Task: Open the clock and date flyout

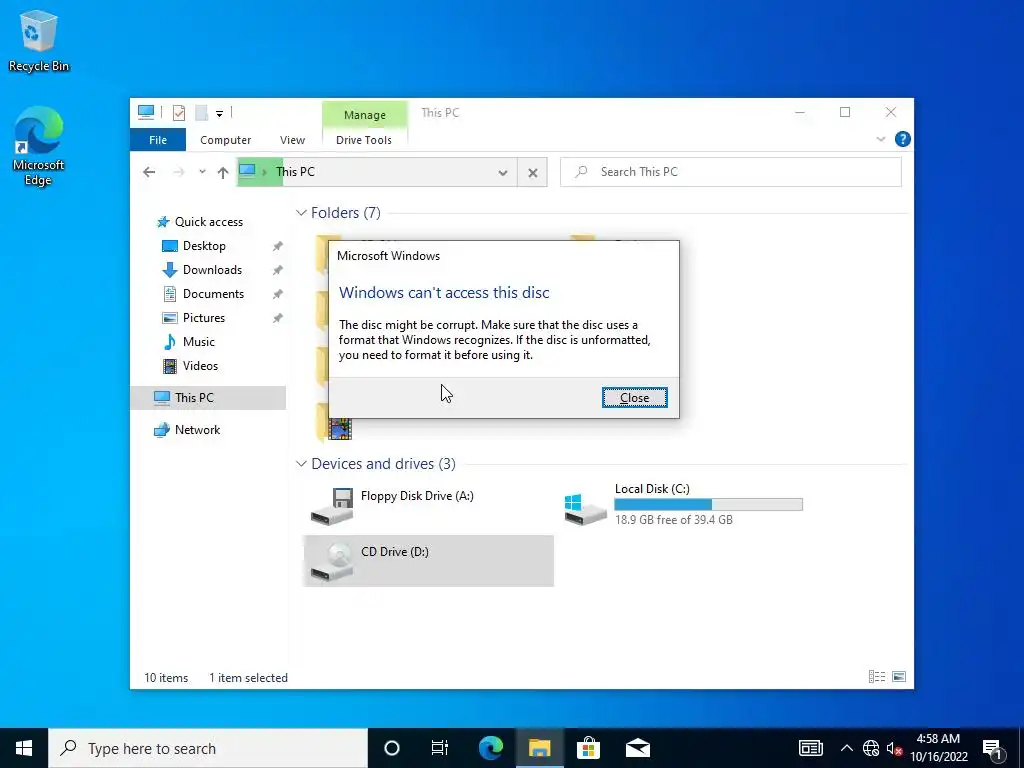Action: pos(938,748)
